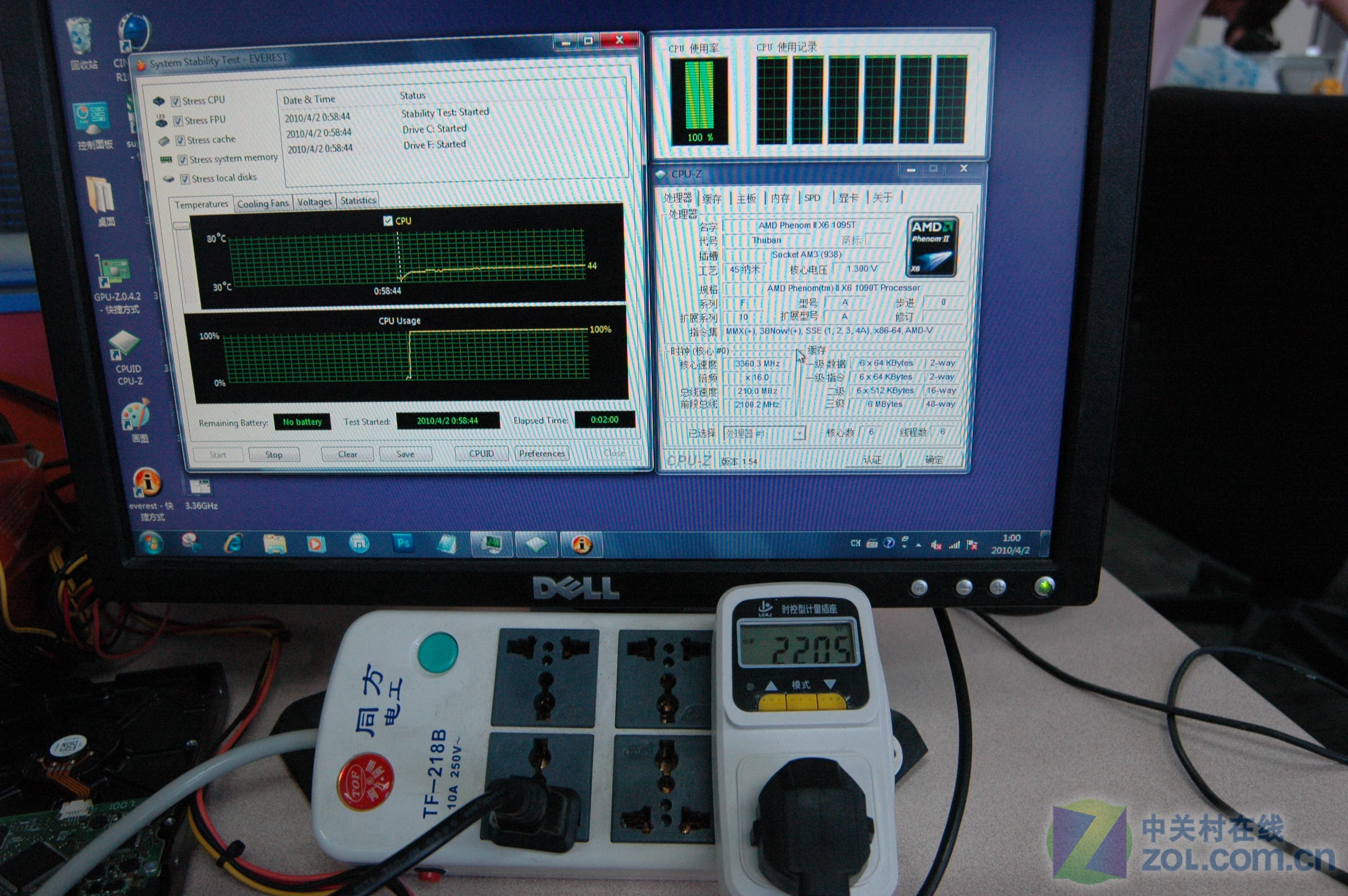The height and width of the screenshot is (896, 1348).
Task: Open Windows Media Player taskbar icon
Action: tap(316, 543)
